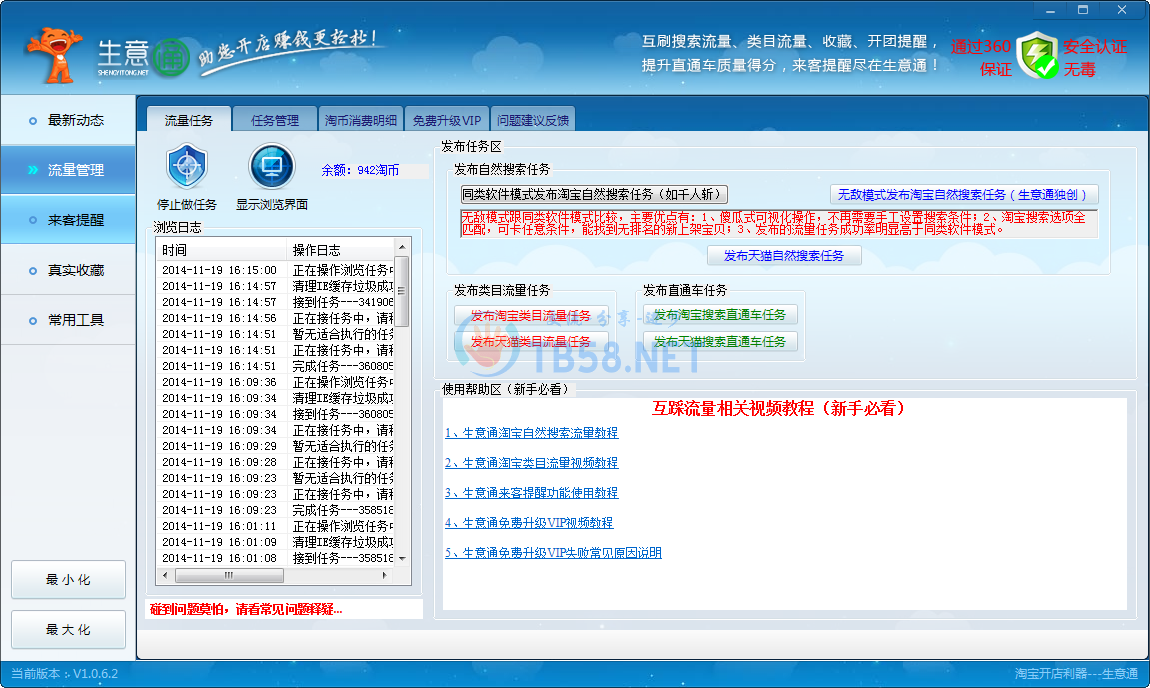Image resolution: width=1150 pixels, height=688 pixels.
Task: Click the 余额: 942淘币 balance text
Action: pos(360,170)
